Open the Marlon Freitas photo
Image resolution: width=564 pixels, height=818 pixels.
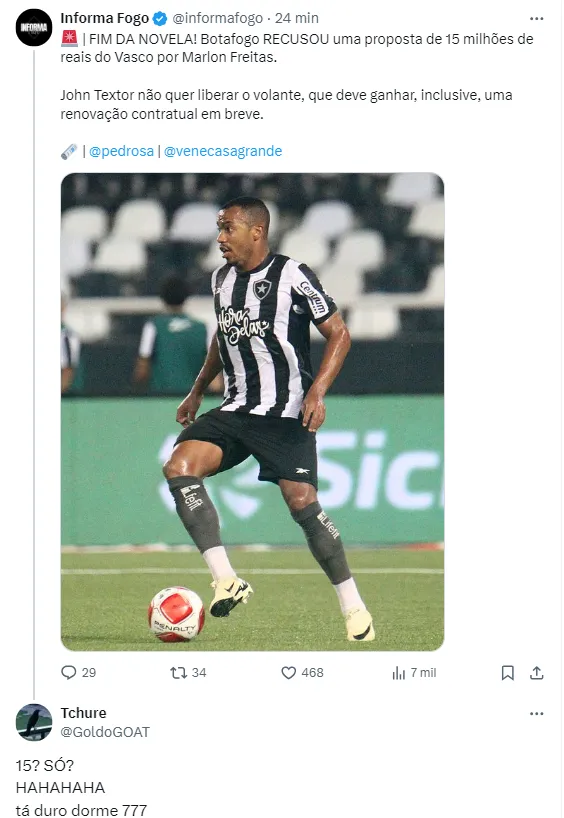pyautogui.click(x=253, y=412)
